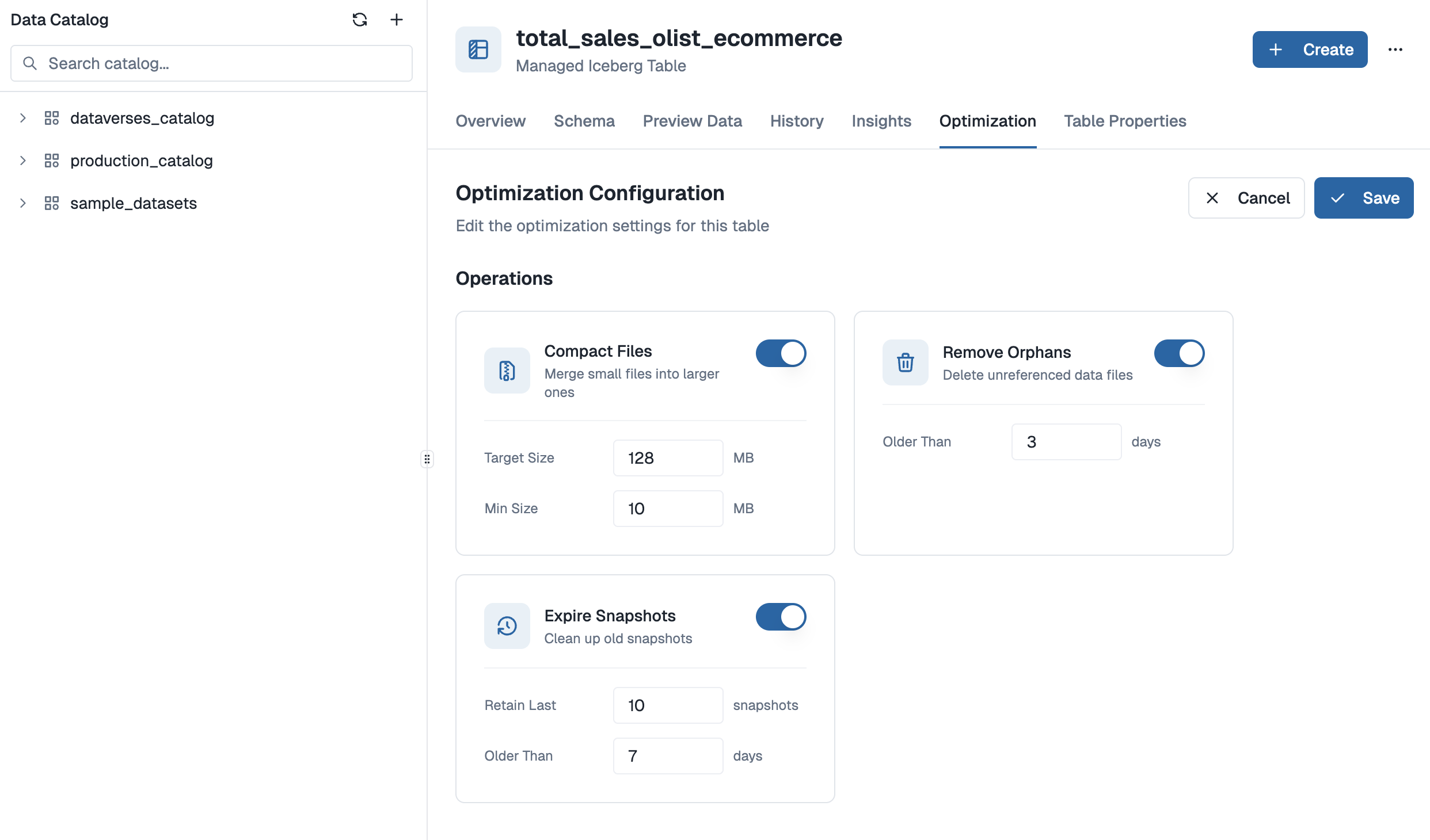Click the Compact Files zip icon
This screenshot has height=840, width=1430.
point(507,371)
